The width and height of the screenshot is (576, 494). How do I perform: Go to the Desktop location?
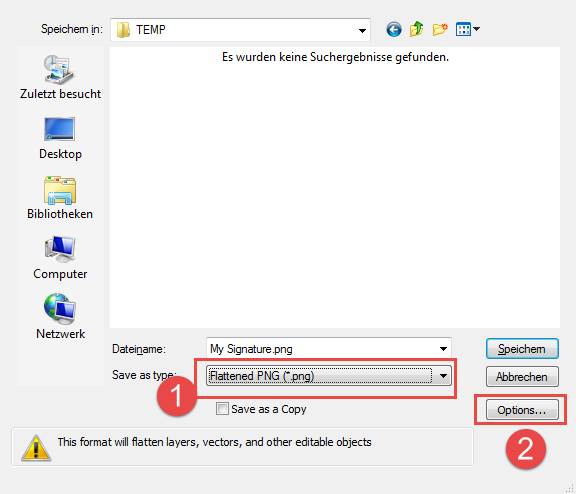point(60,138)
